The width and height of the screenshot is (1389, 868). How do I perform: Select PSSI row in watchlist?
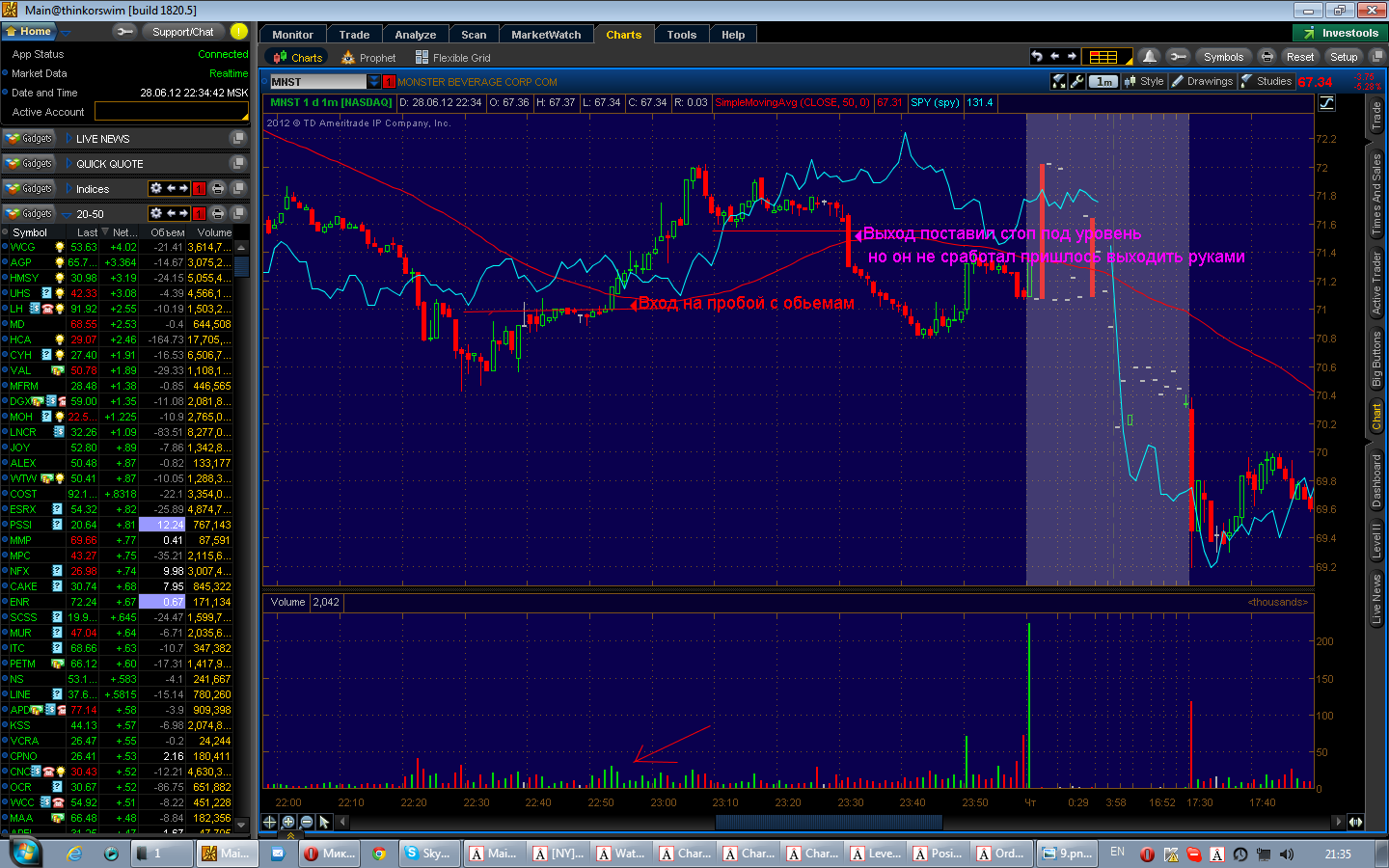click(117, 525)
